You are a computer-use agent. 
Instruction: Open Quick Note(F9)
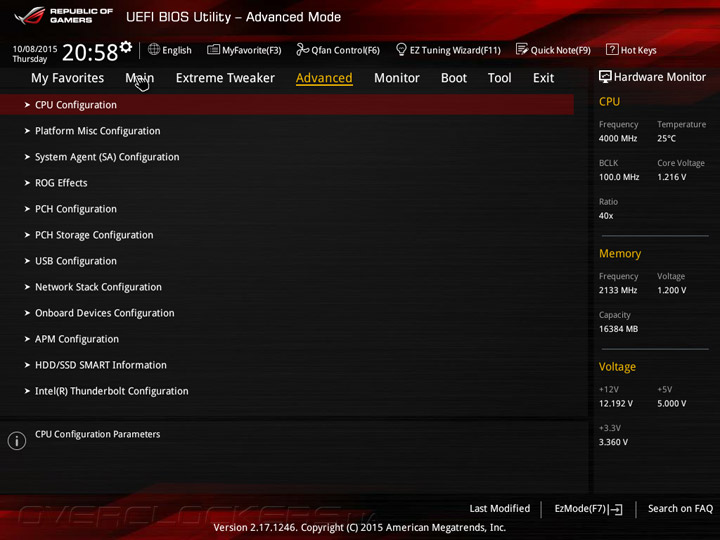pyautogui.click(x=561, y=50)
